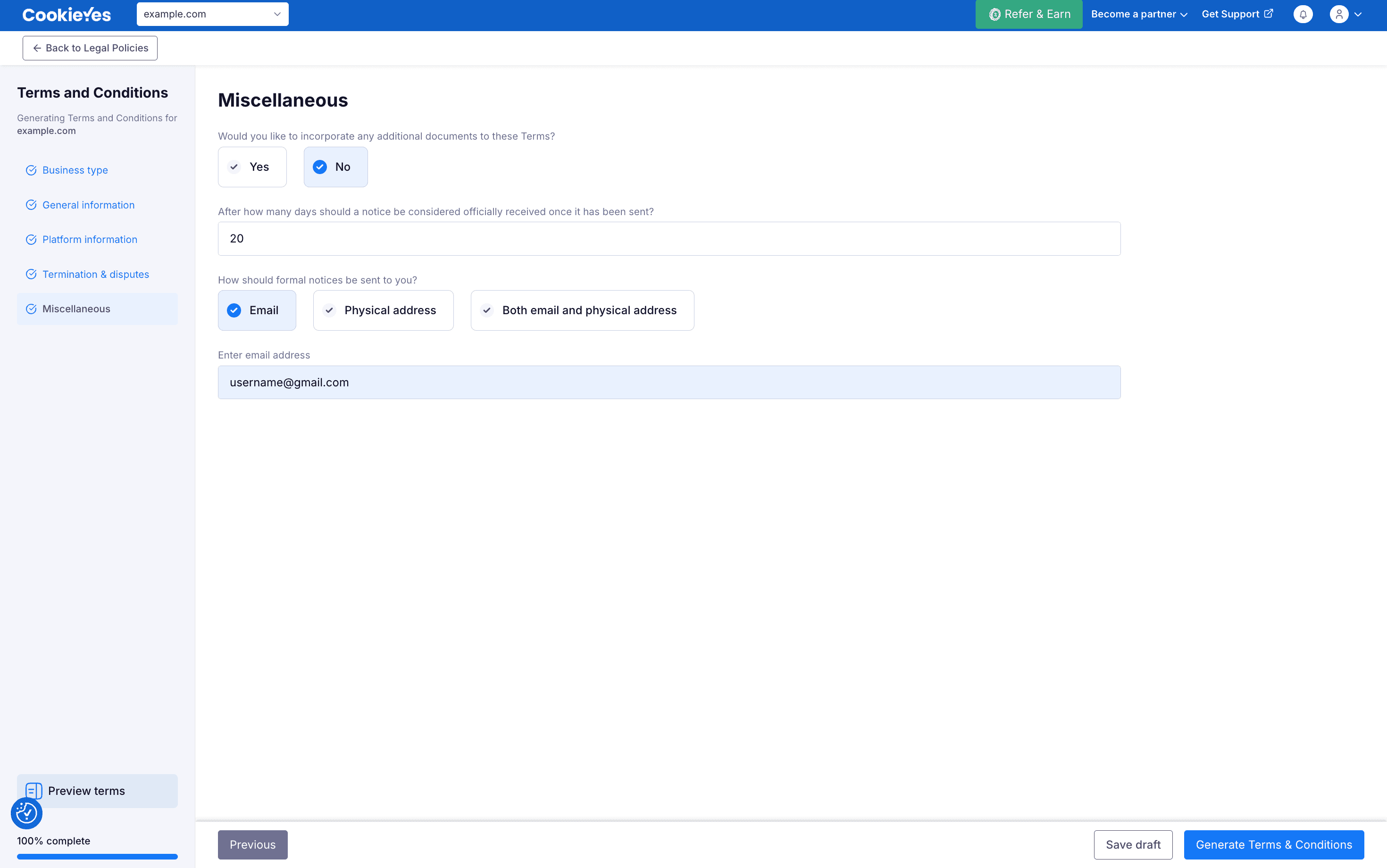Expand the account chevron dropdown
This screenshot has width=1387, height=868.
pyautogui.click(x=1358, y=14)
